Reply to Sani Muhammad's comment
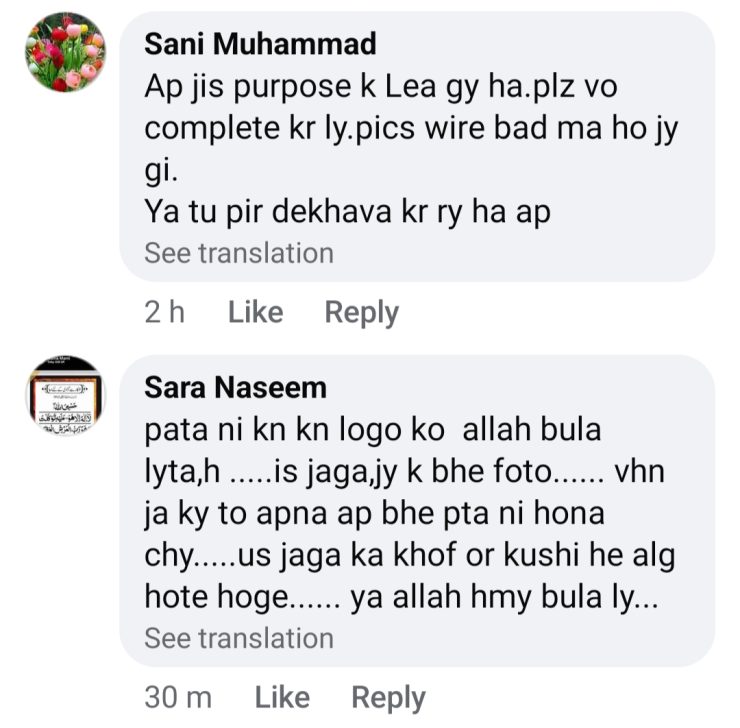 (361, 313)
